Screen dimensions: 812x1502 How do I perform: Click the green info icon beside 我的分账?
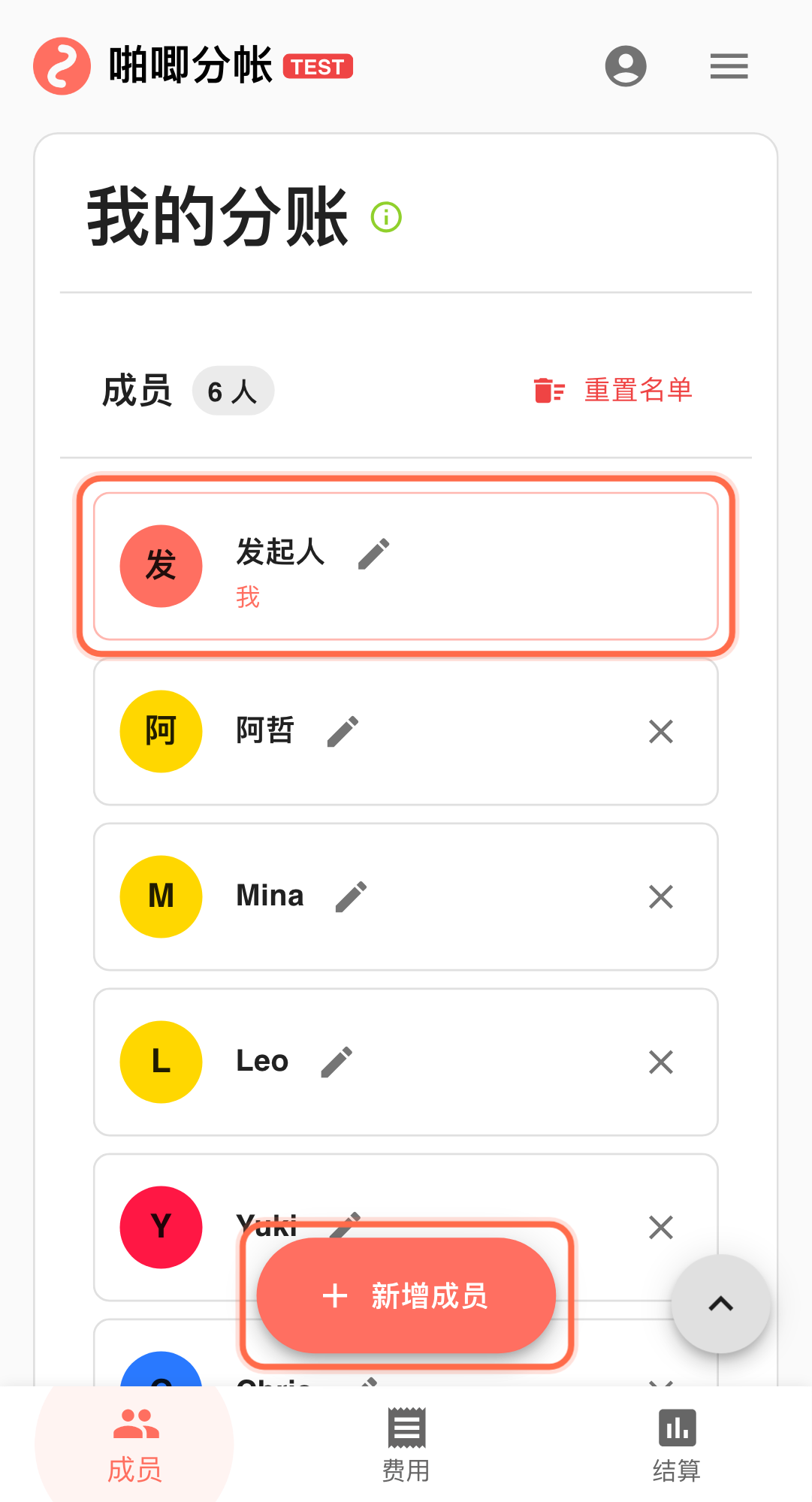pos(387,218)
